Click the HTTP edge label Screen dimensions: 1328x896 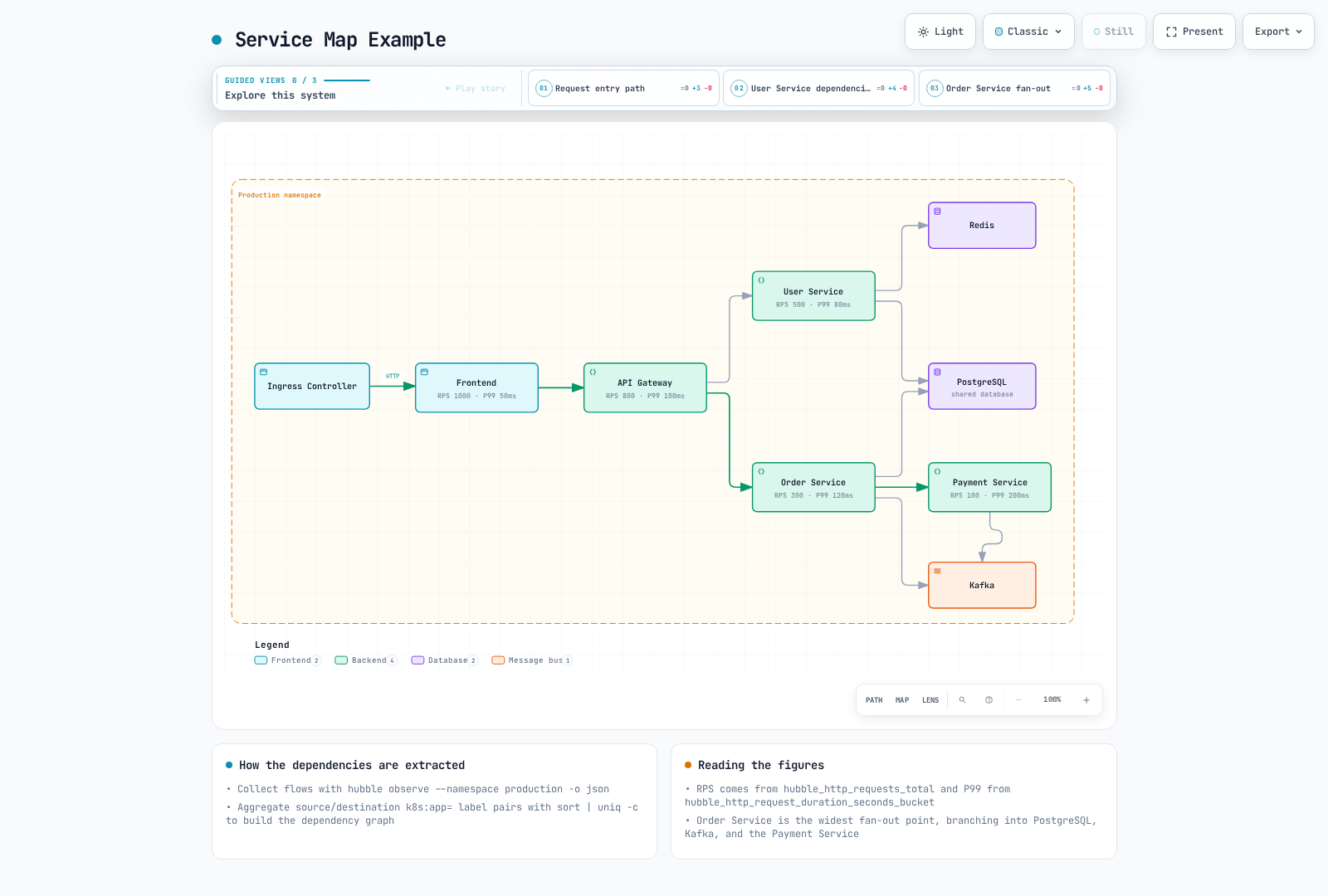click(393, 376)
